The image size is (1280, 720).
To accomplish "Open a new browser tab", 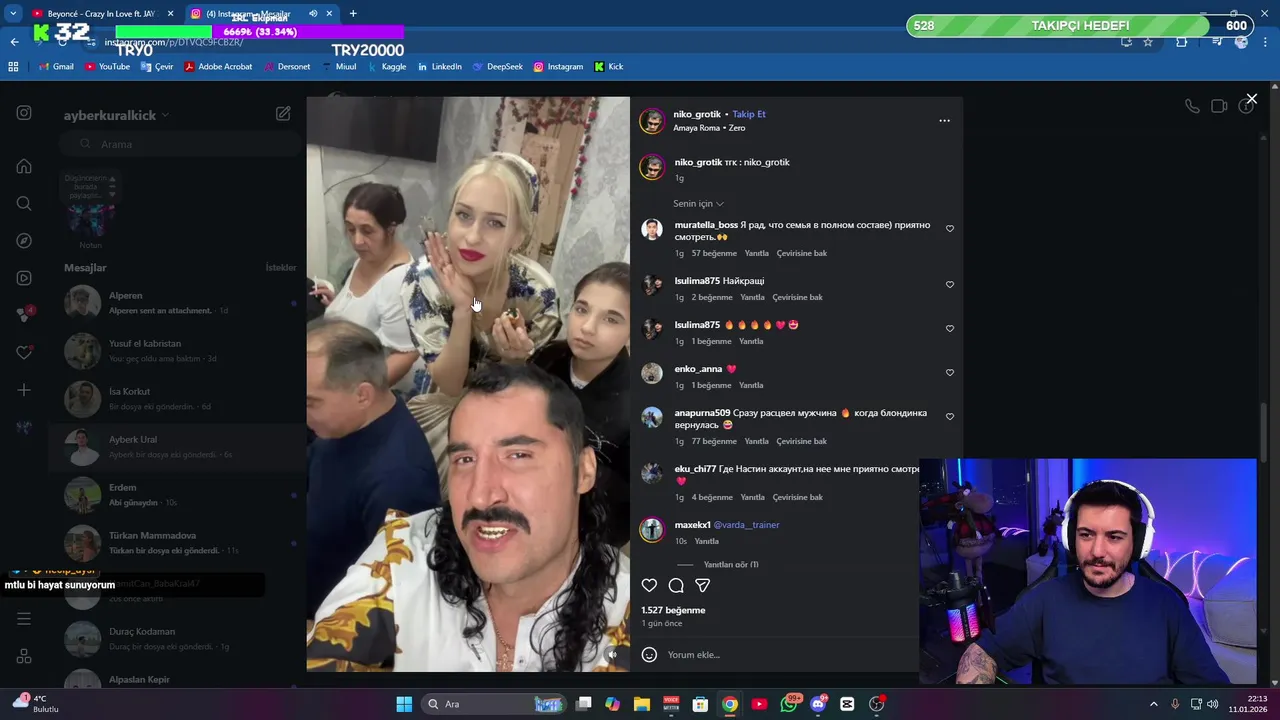I will point(353,14).
